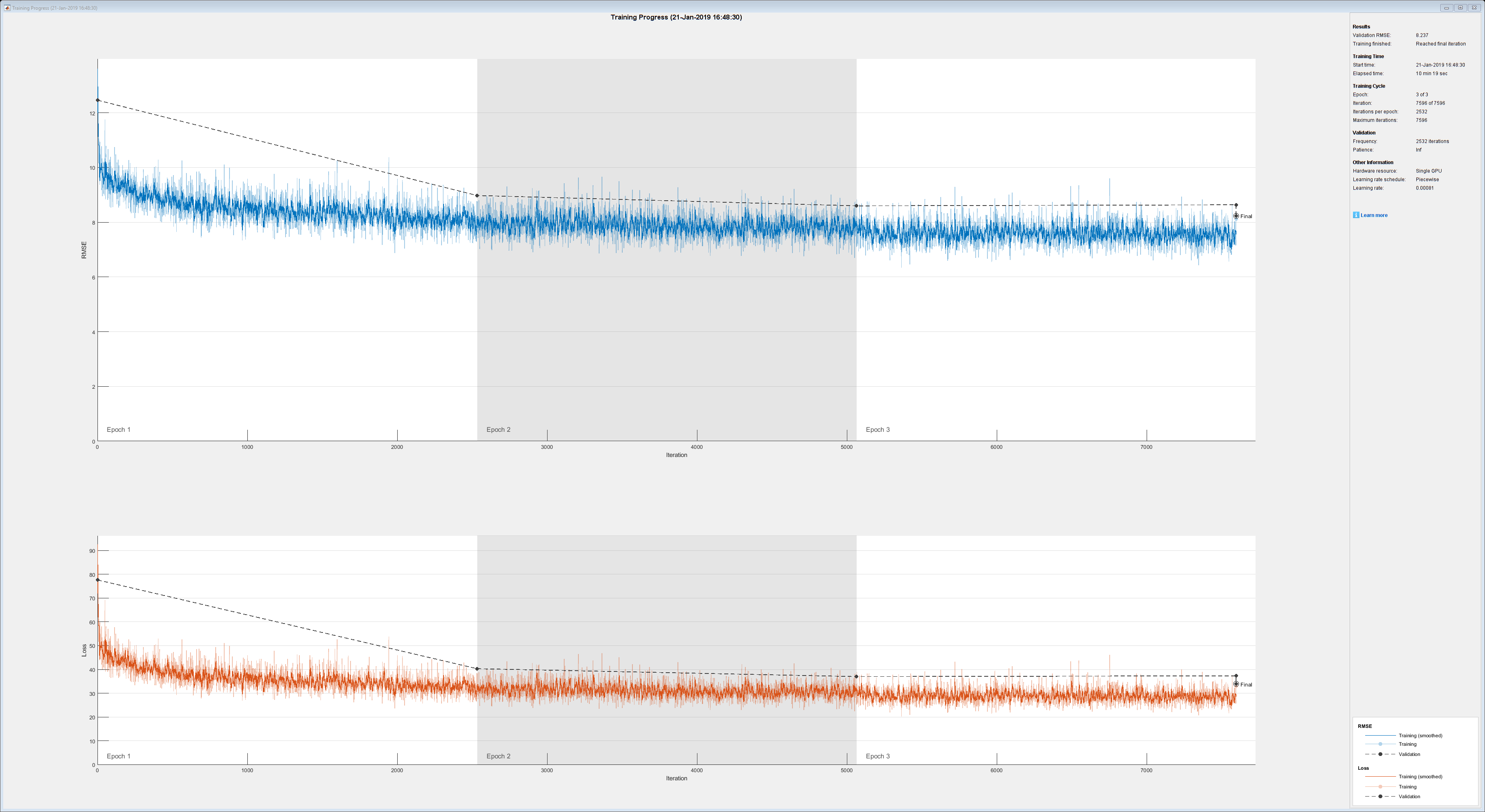The image size is (1485, 812).
Task: Open the Learn more link
Action: [x=1374, y=215]
